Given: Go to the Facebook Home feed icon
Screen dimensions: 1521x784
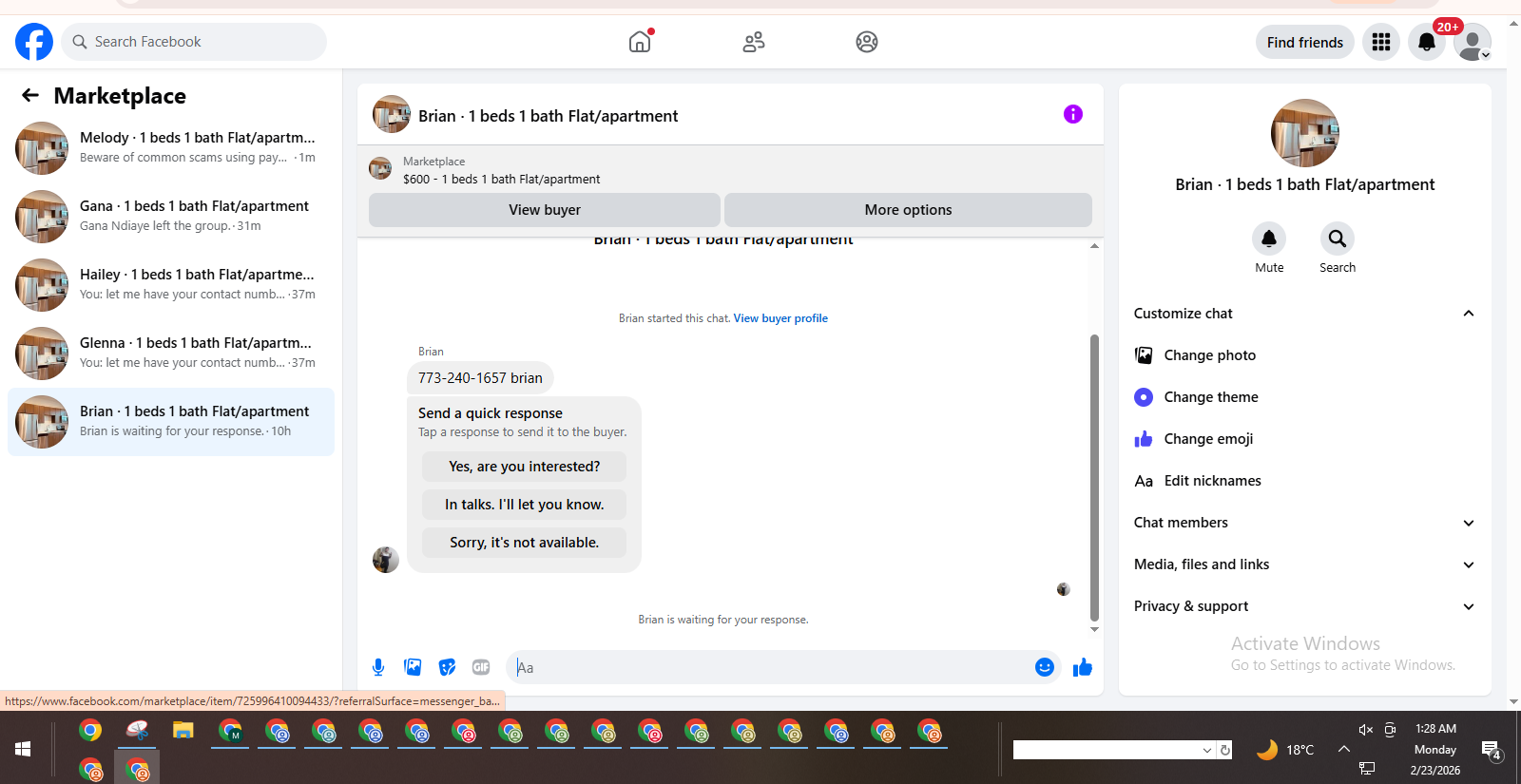Looking at the screenshot, I should (x=640, y=42).
